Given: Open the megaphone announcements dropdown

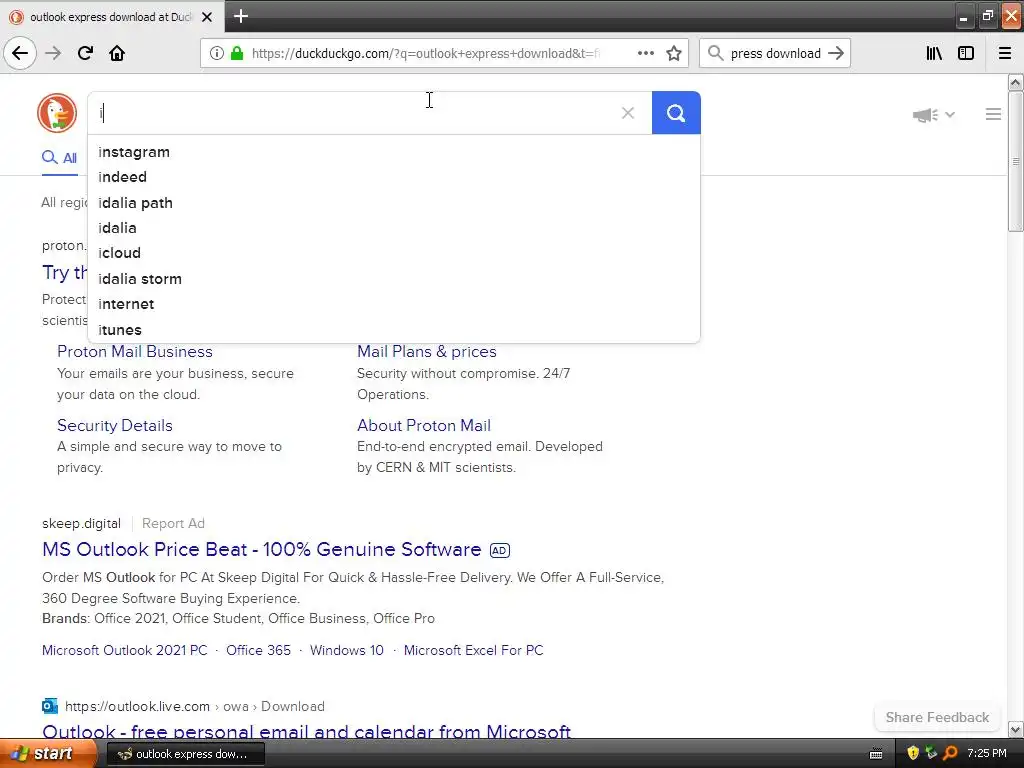Looking at the screenshot, I should 933,115.
